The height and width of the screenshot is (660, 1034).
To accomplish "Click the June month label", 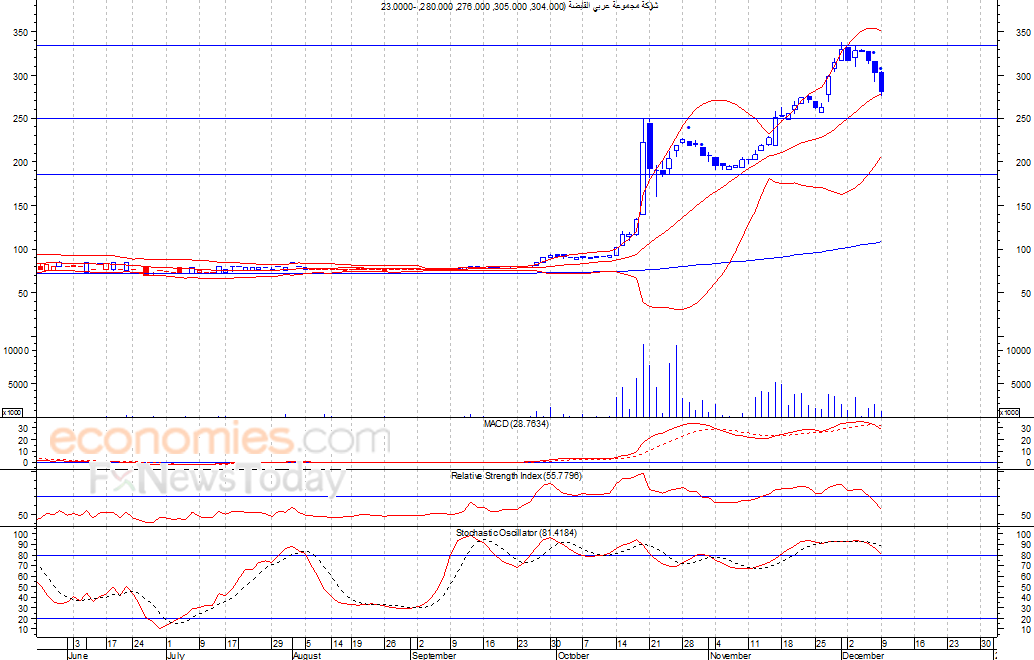I will (77, 656).
